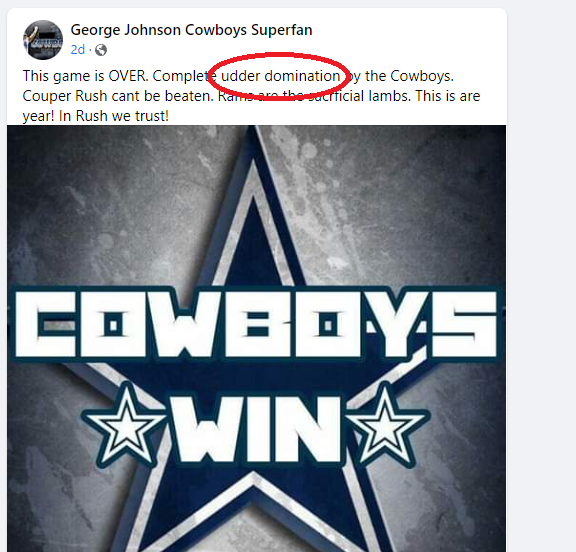Click the WIN lettering in the image

pos(256,430)
